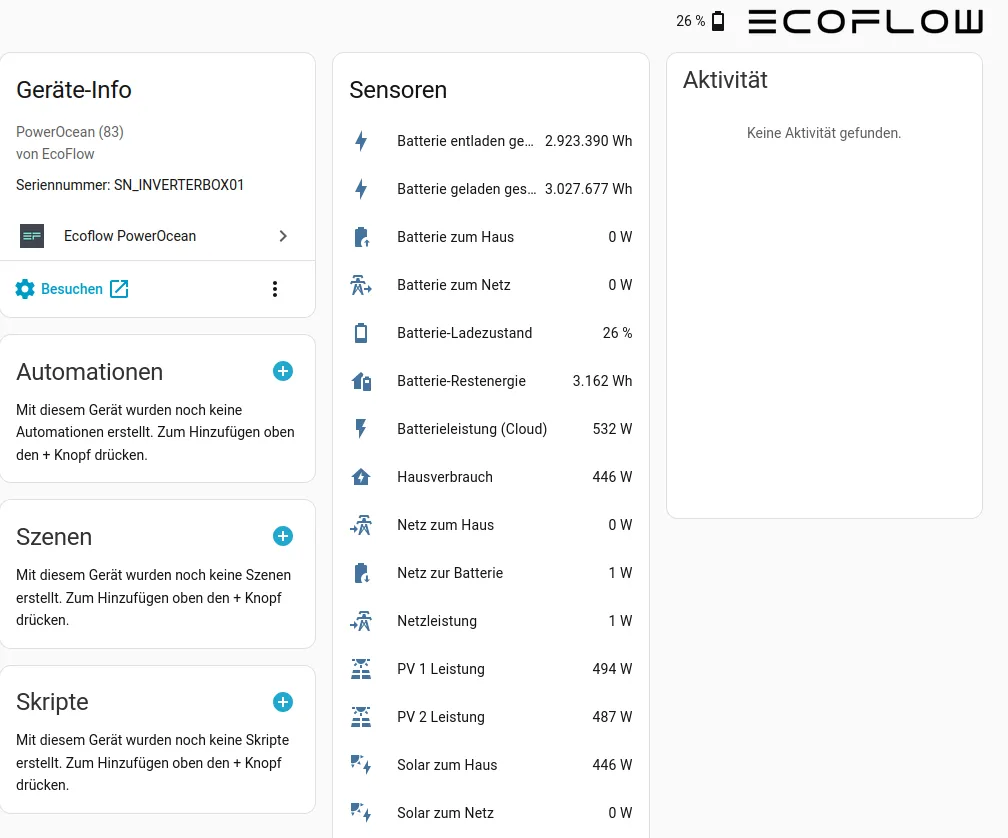Click the Batterie geladen gesamt lightning icon
The image size is (1008, 838).
(x=361, y=189)
